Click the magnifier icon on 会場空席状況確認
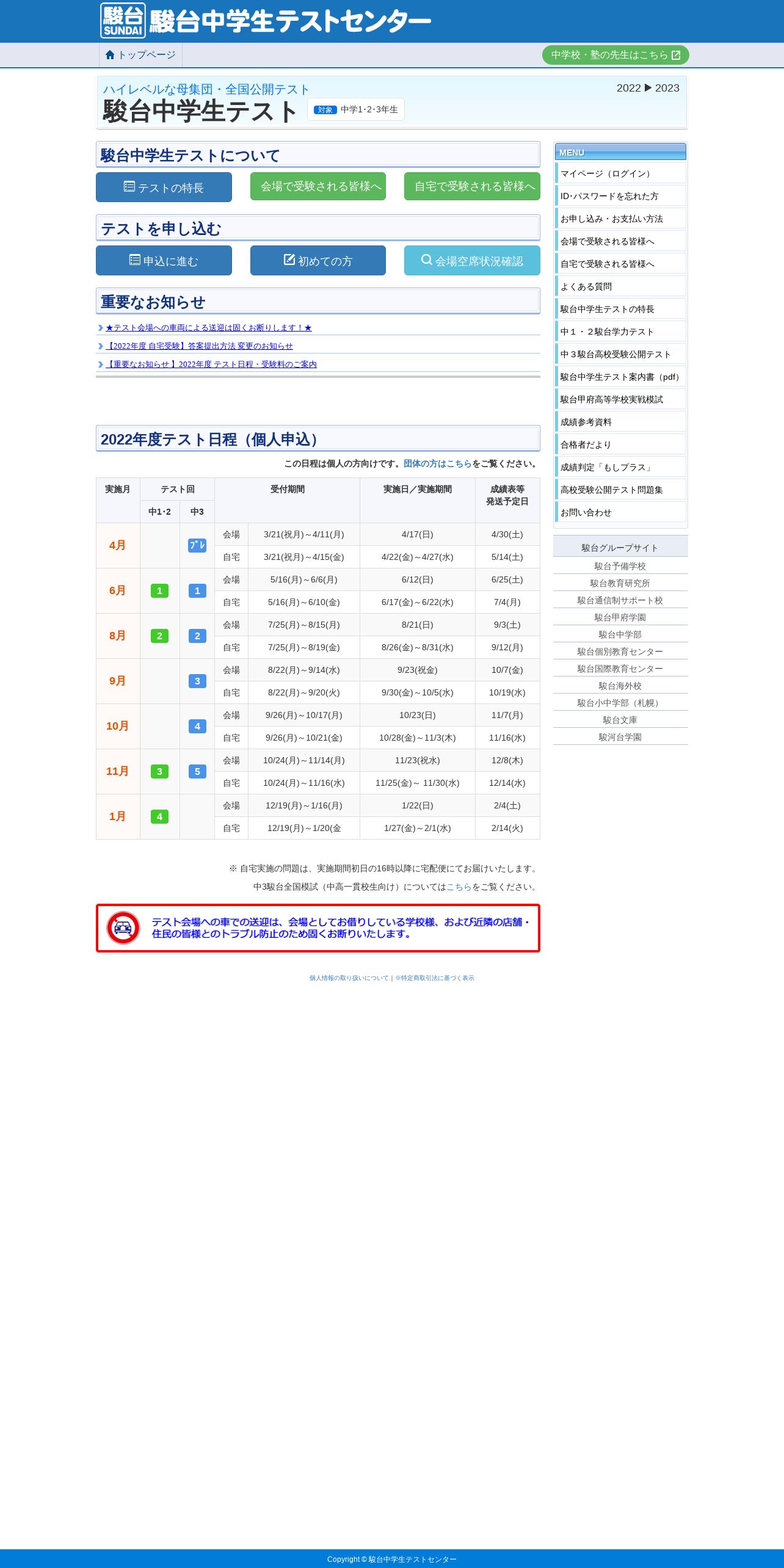 pyautogui.click(x=427, y=260)
